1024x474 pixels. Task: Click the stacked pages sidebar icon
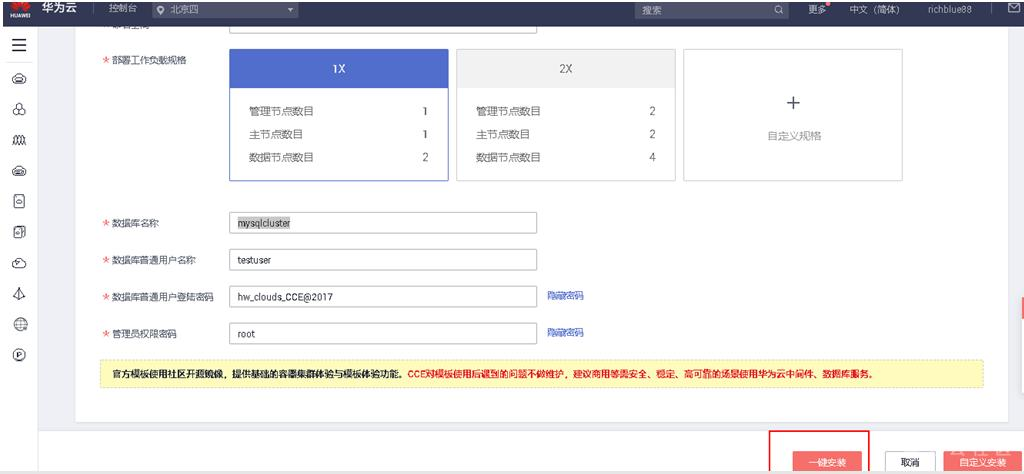pos(19,232)
